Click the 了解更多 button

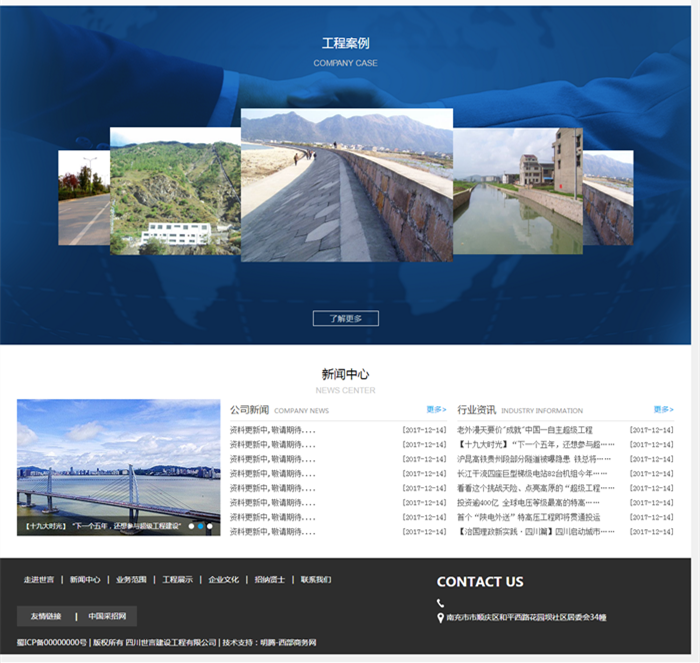click(345, 319)
